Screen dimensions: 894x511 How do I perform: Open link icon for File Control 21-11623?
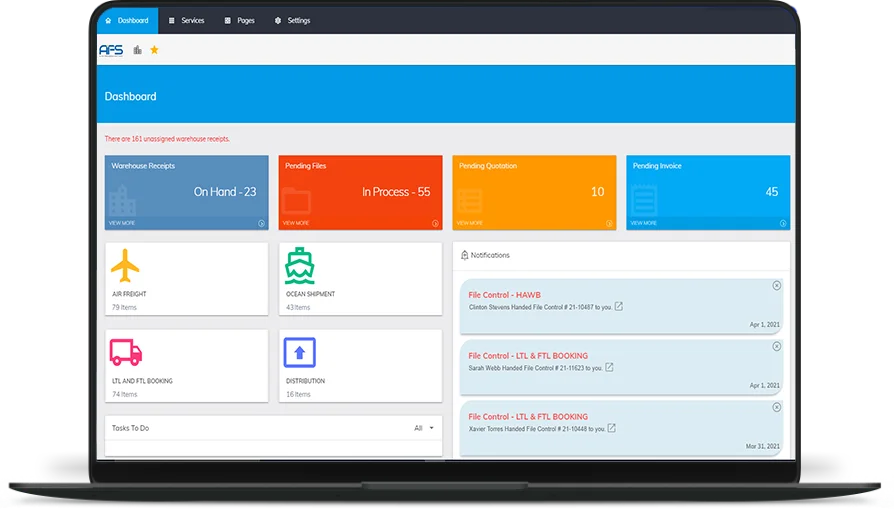609,367
